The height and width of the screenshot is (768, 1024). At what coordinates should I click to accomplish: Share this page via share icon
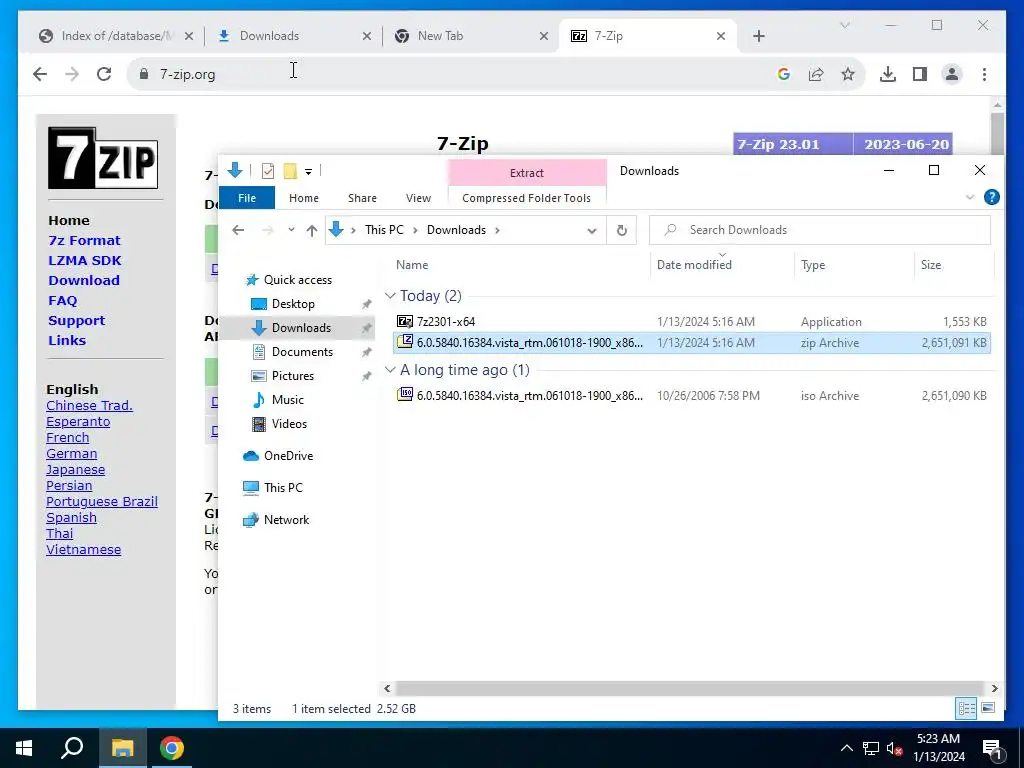tap(816, 74)
